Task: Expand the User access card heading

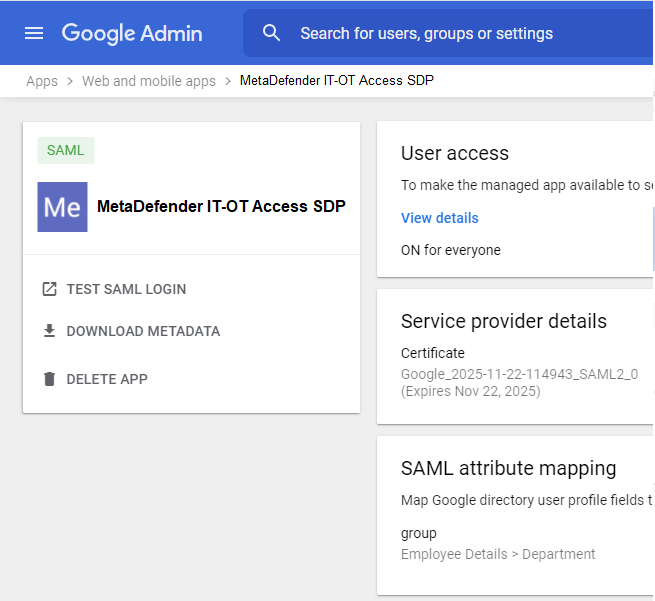Action: (455, 153)
